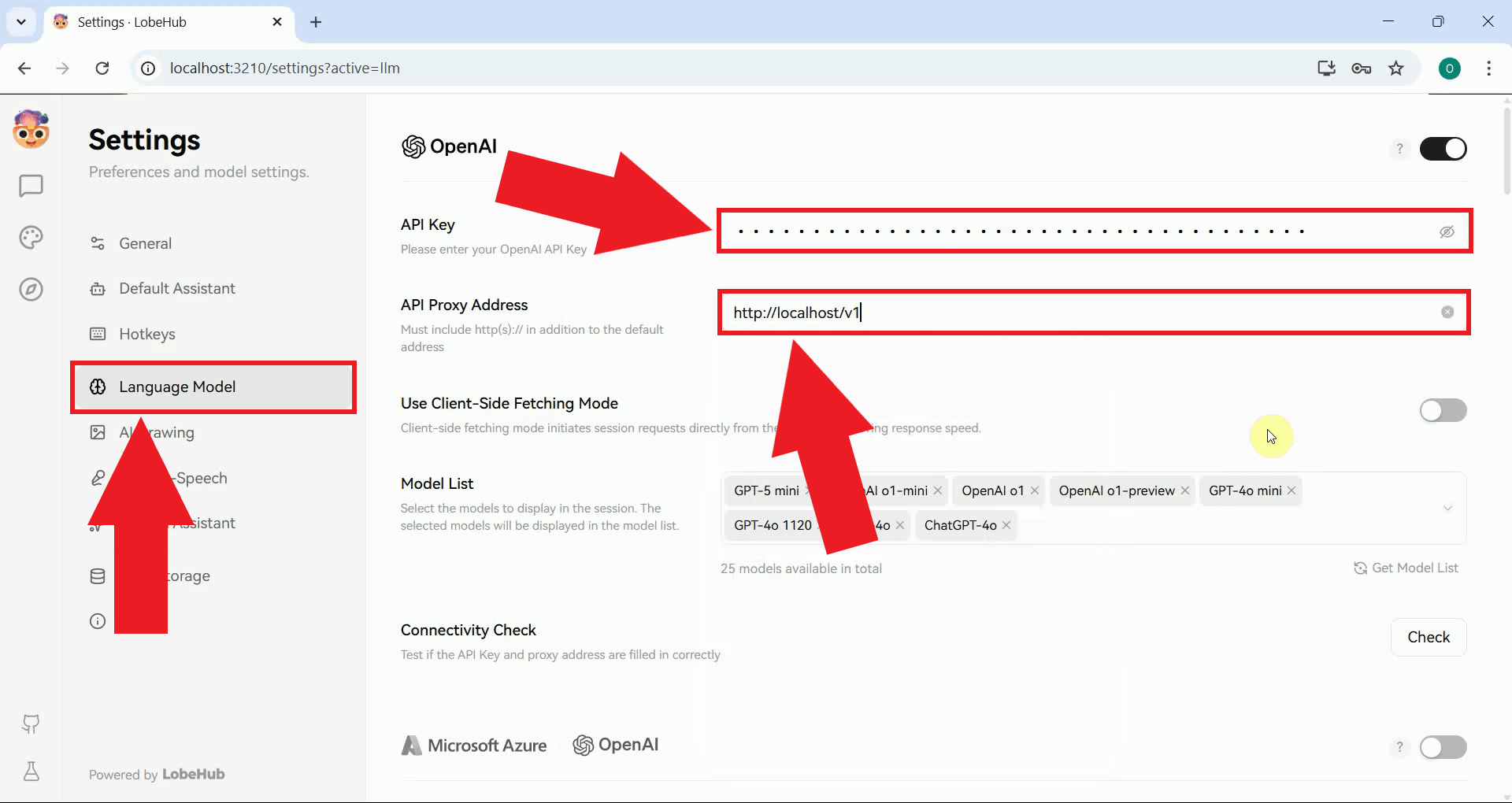
Task: Open the chat sessions panel icon
Action: (x=30, y=186)
